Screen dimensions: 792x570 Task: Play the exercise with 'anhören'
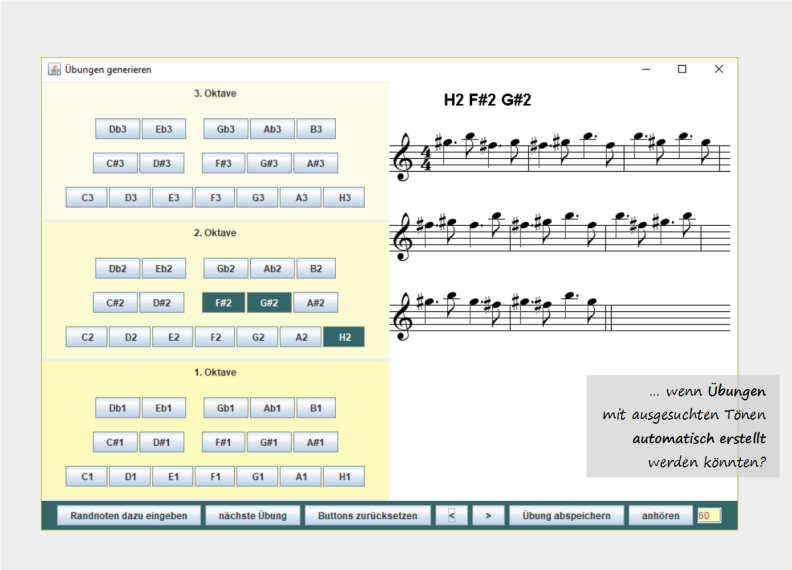(x=660, y=516)
